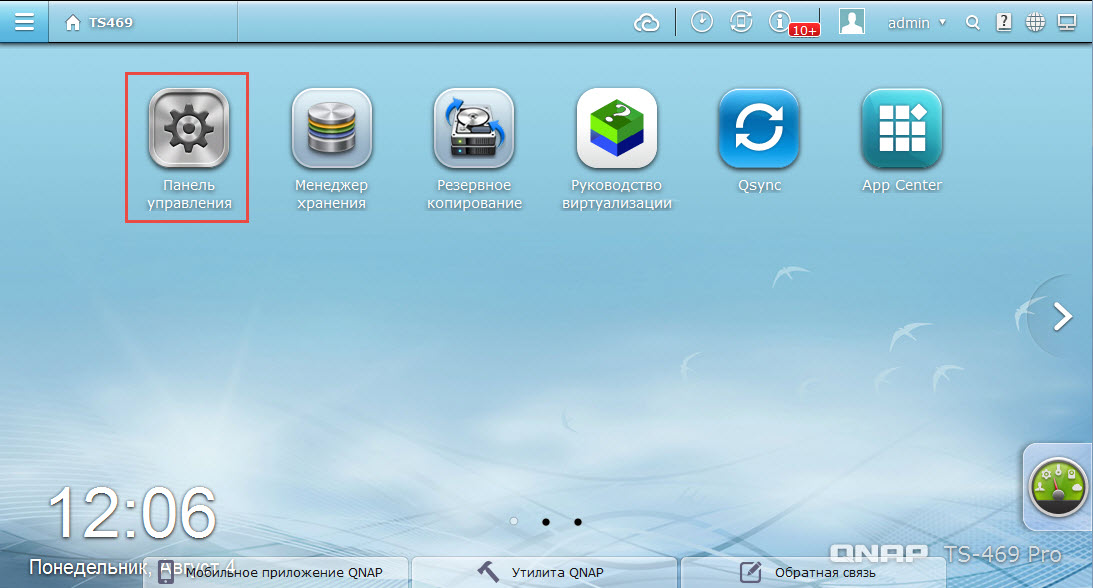Image resolution: width=1093 pixels, height=588 pixels.
Task: Open Руководство виртуализации app icon
Action: click(x=617, y=128)
